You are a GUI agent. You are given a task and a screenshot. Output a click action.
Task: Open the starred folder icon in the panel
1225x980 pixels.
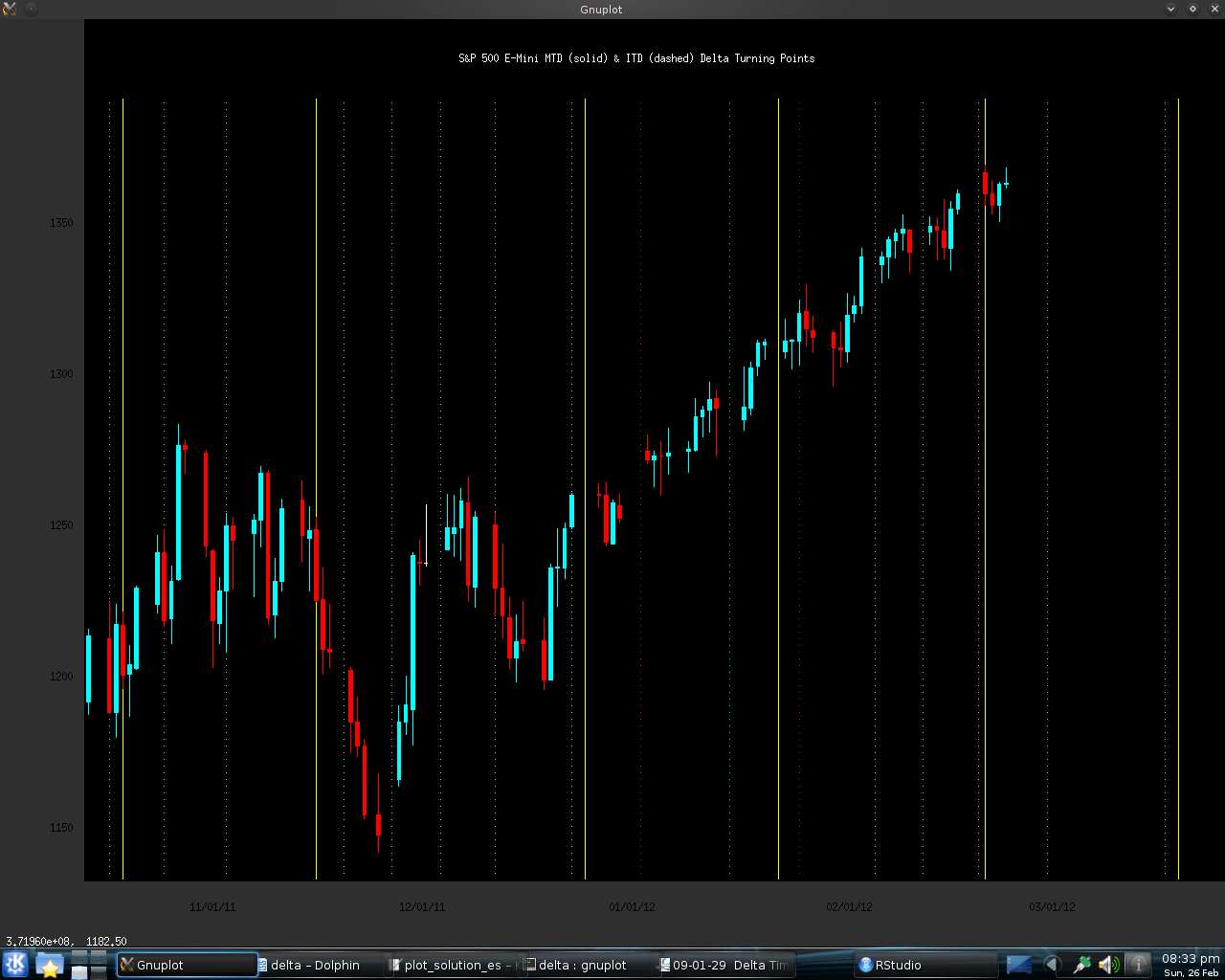[49, 965]
